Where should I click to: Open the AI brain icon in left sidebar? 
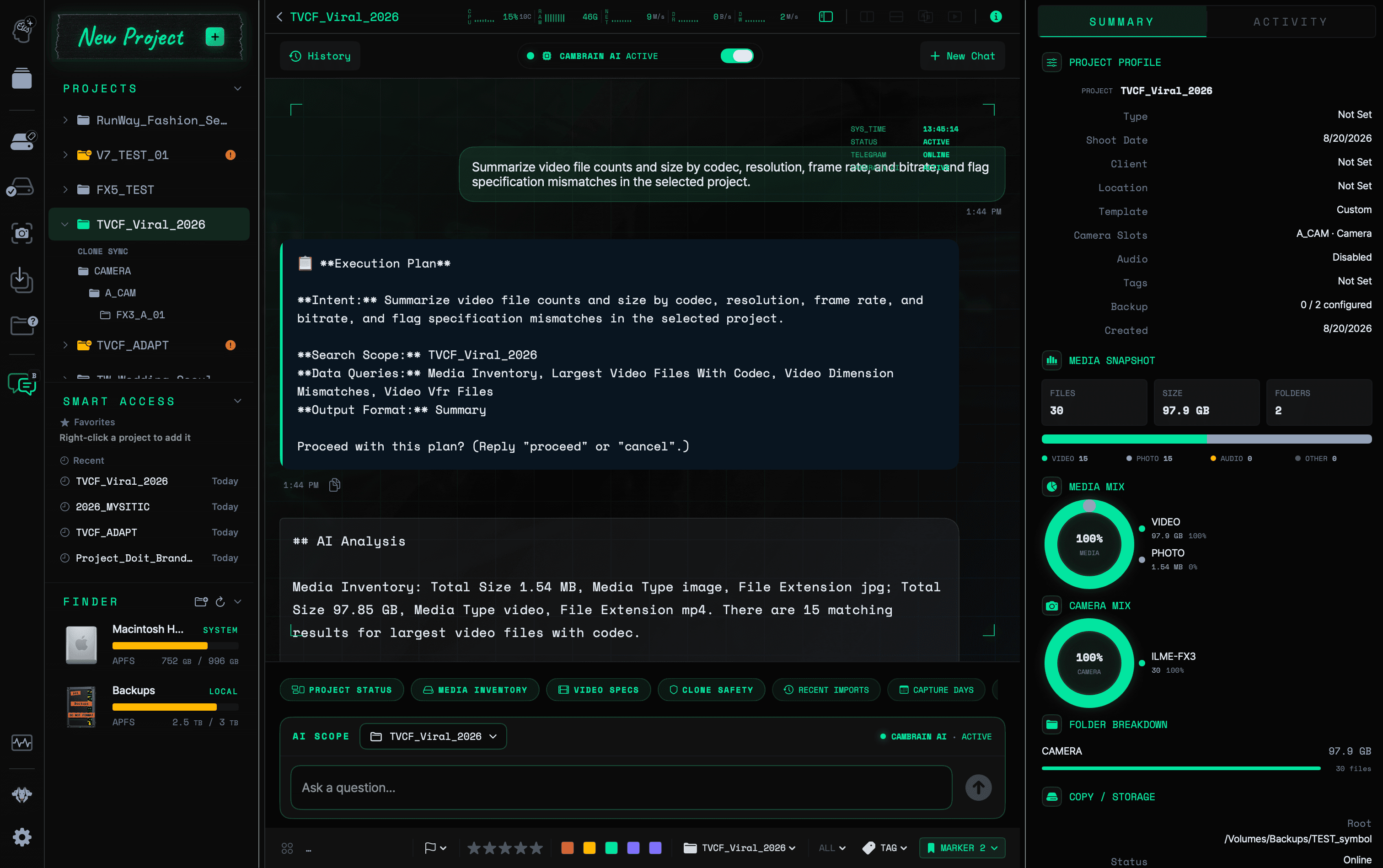coord(22,29)
